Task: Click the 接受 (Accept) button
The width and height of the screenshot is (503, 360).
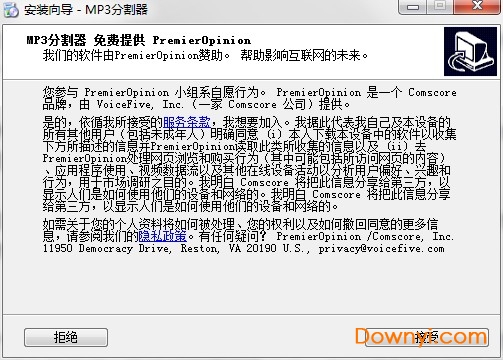Action: pos(427,337)
